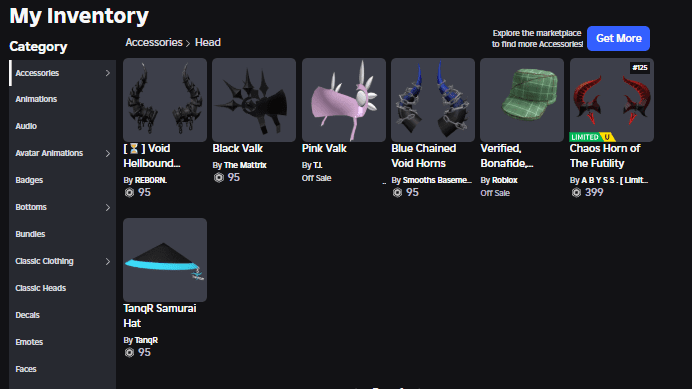Image resolution: width=692 pixels, height=389 pixels.
Task: Select the Emotes category
Action: tap(63, 342)
